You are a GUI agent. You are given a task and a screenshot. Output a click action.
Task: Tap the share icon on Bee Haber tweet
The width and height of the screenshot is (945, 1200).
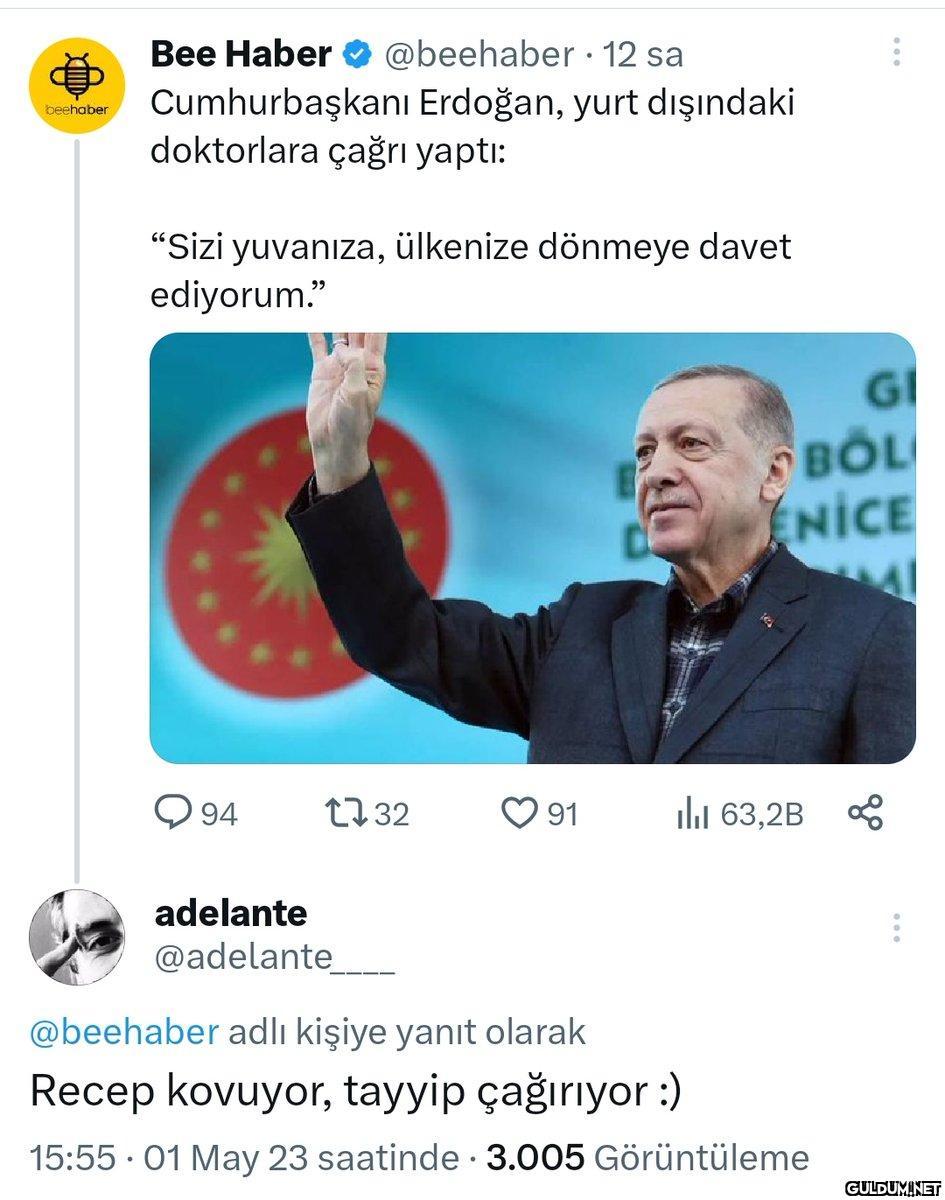865,813
